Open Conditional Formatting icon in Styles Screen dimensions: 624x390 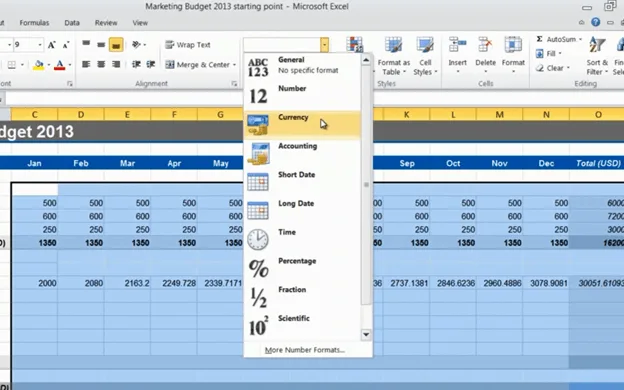[354, 44]
